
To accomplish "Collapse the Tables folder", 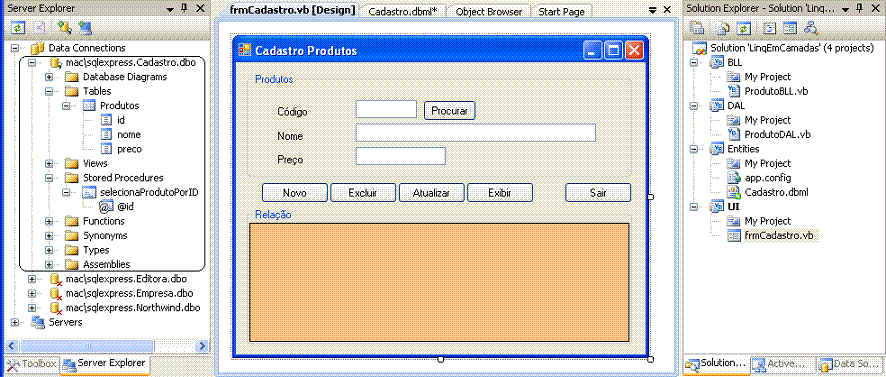I will pyautogui.click(x=49, y=92).
